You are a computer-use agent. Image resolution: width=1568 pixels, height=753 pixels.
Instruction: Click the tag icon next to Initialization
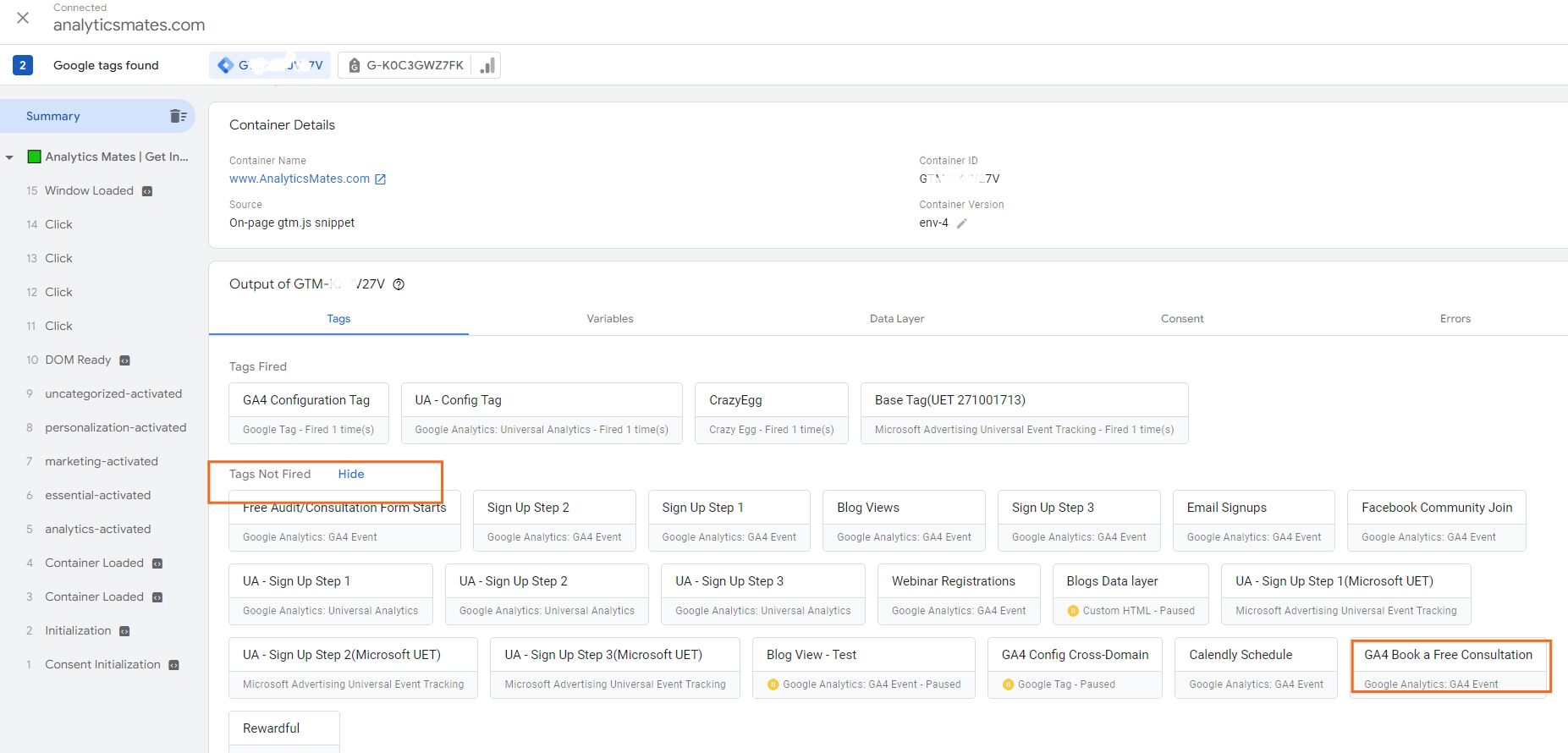coord(124,631)
